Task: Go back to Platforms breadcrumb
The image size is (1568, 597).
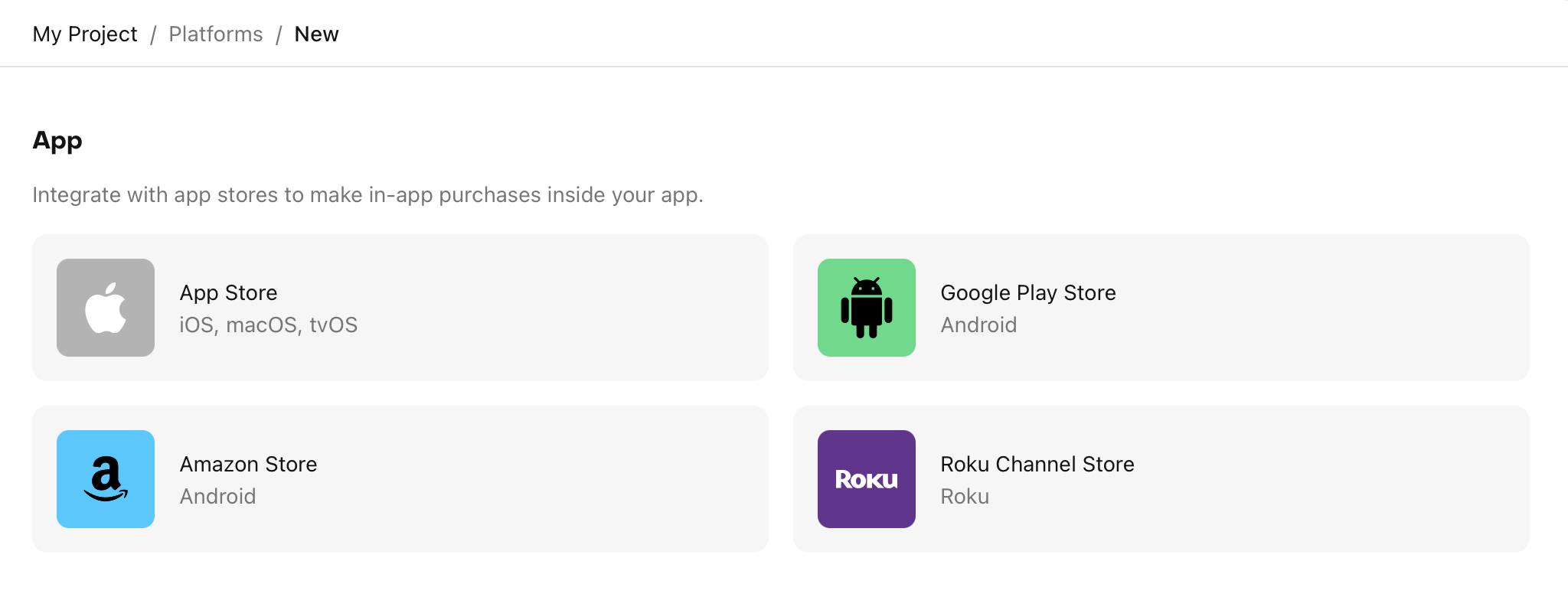Action: (216, 34)
